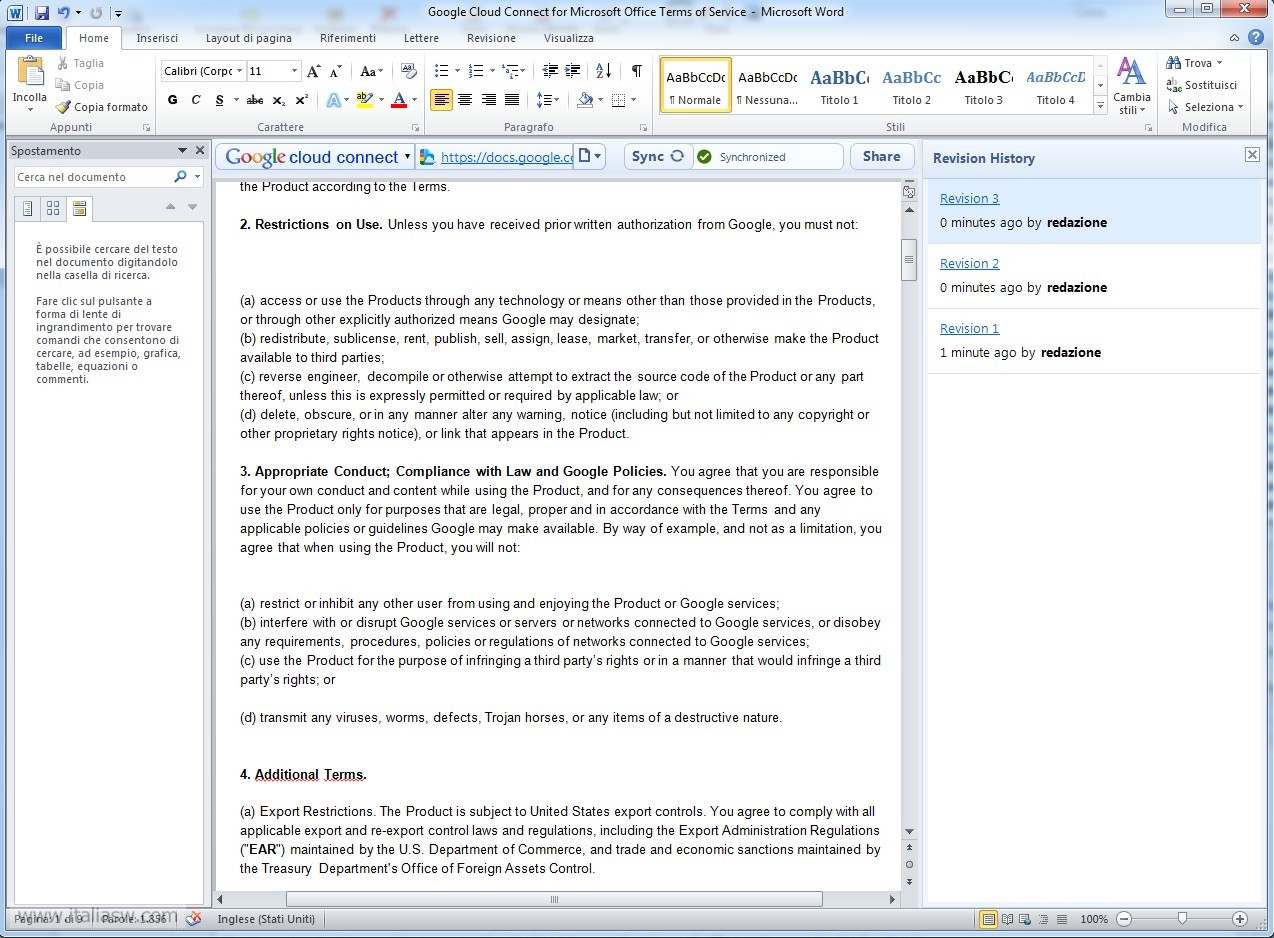Switch to the Inserisci tab
The width and height of the screenshot is (1274, 938).
tap(157, 38)
